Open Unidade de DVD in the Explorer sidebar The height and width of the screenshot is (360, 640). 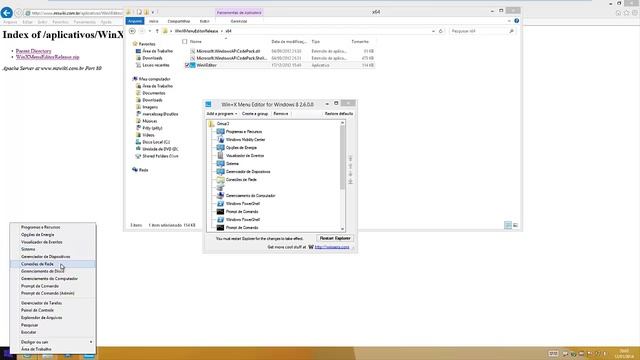point(160,149)
